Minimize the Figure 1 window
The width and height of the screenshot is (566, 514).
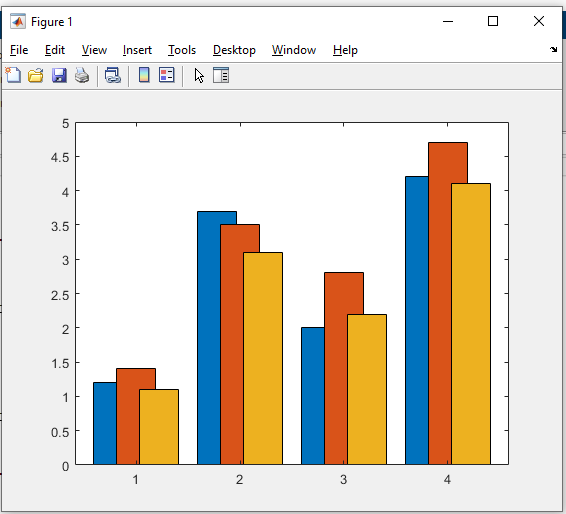448,21
